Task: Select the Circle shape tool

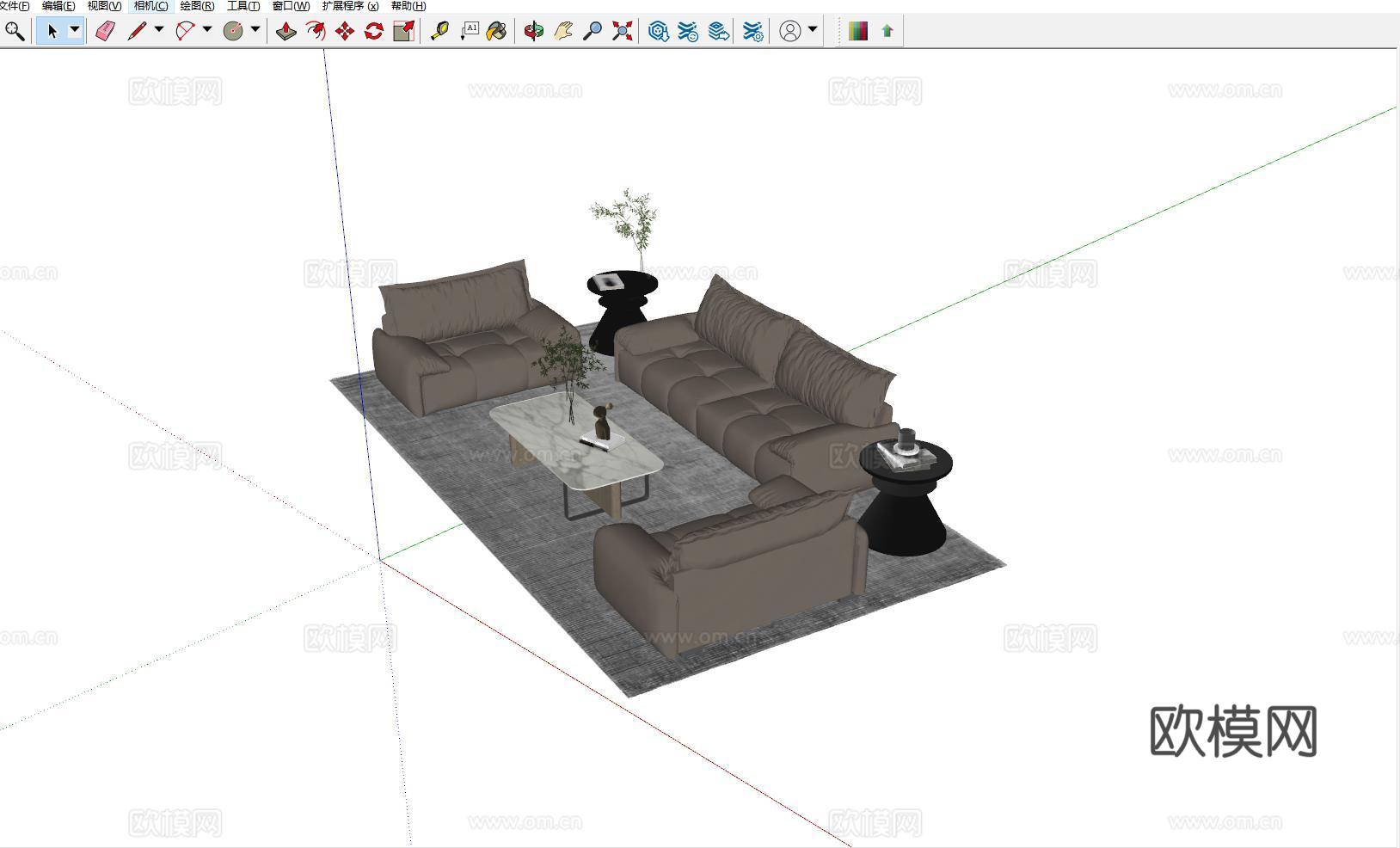Action: pos(233,32)
